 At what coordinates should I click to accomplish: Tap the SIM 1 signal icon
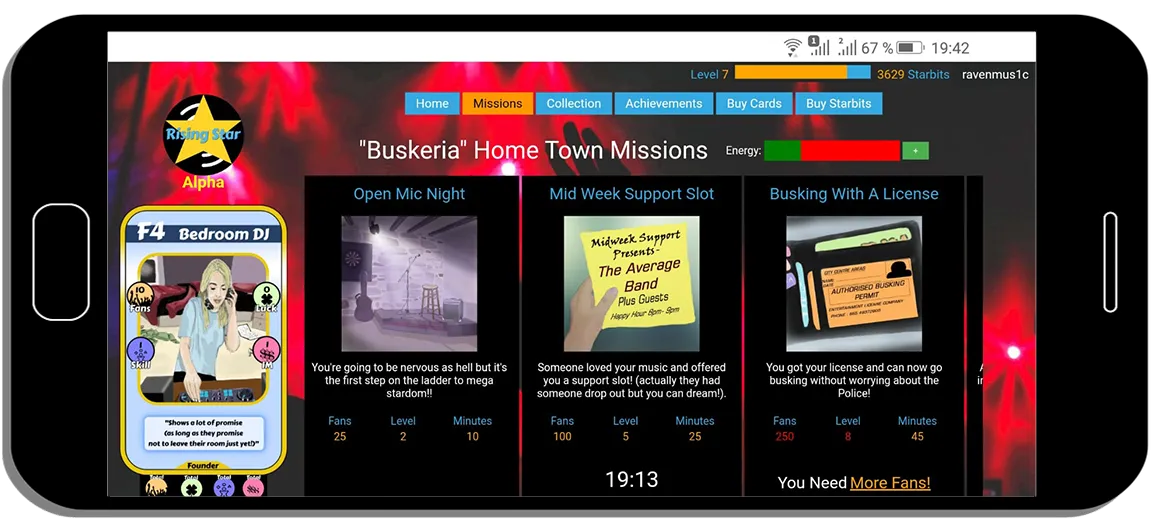(819, 46)
